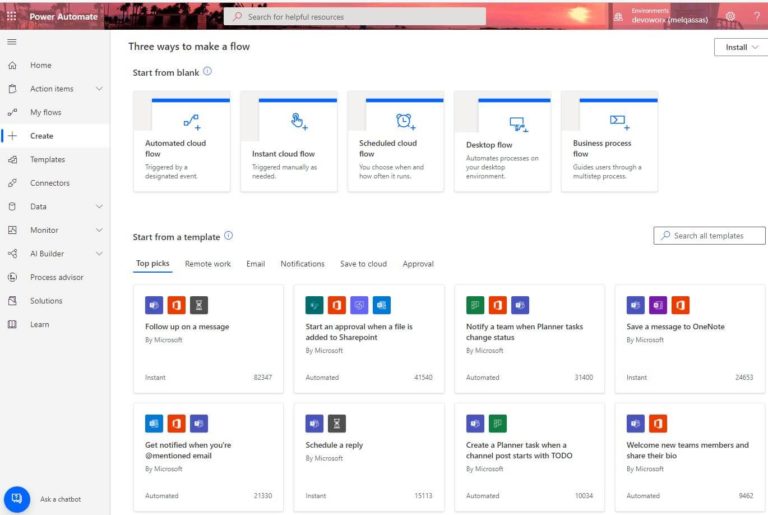The image size is (768, 515).
Task: Open Schedule a reply template
Action: [369, 458]
